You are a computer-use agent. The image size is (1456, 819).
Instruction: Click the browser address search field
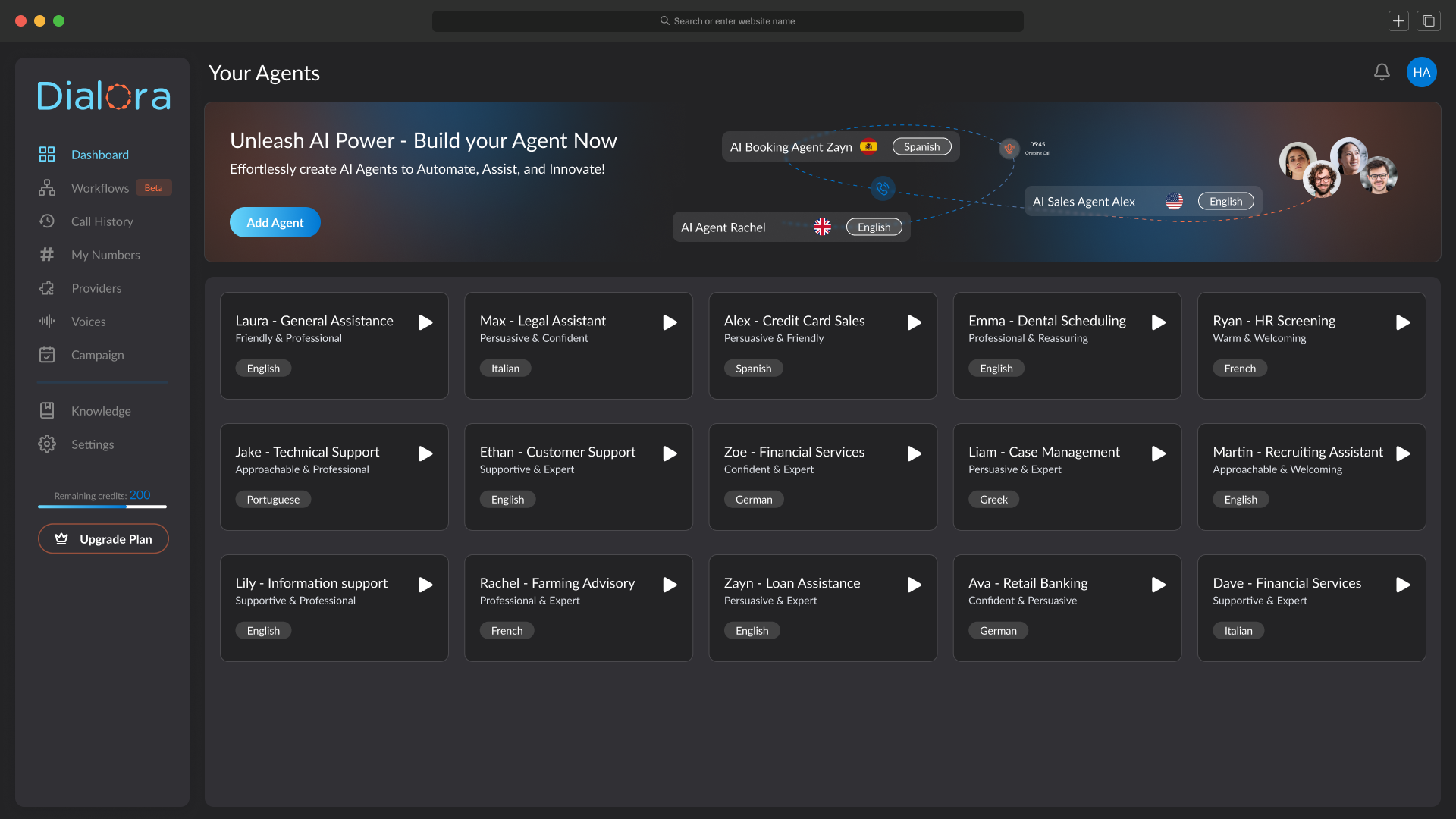tap(727, 21)
